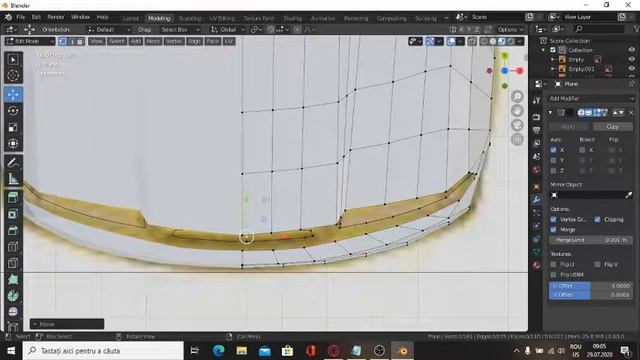This screenshot has height=360, width=640.
Task: Click the Copy modifier button
Action: (612, 127)
